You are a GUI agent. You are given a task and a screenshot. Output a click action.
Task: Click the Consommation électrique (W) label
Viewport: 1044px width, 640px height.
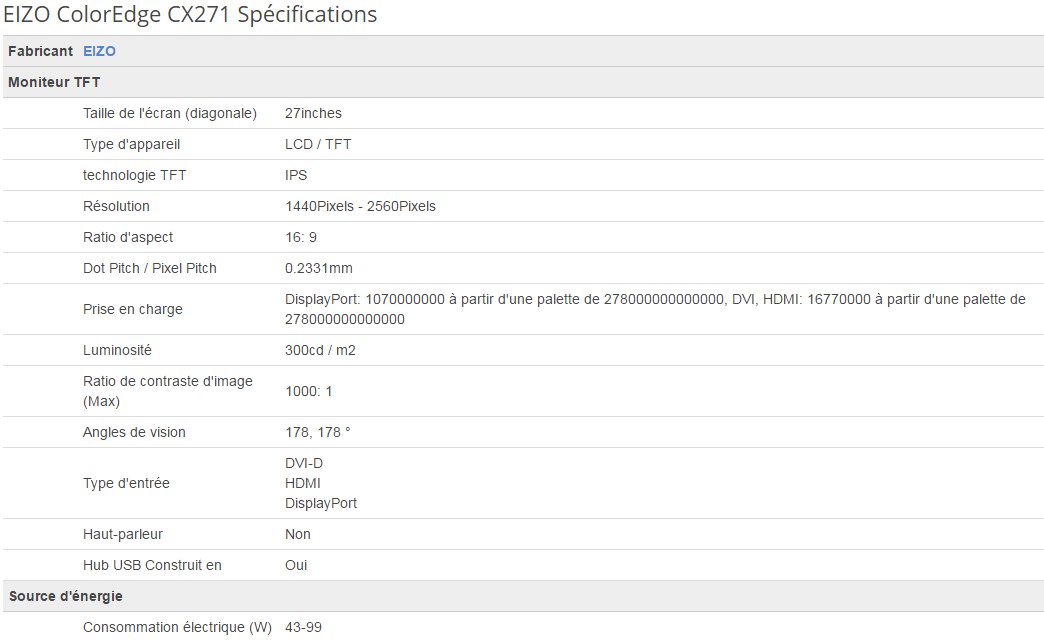177,627
